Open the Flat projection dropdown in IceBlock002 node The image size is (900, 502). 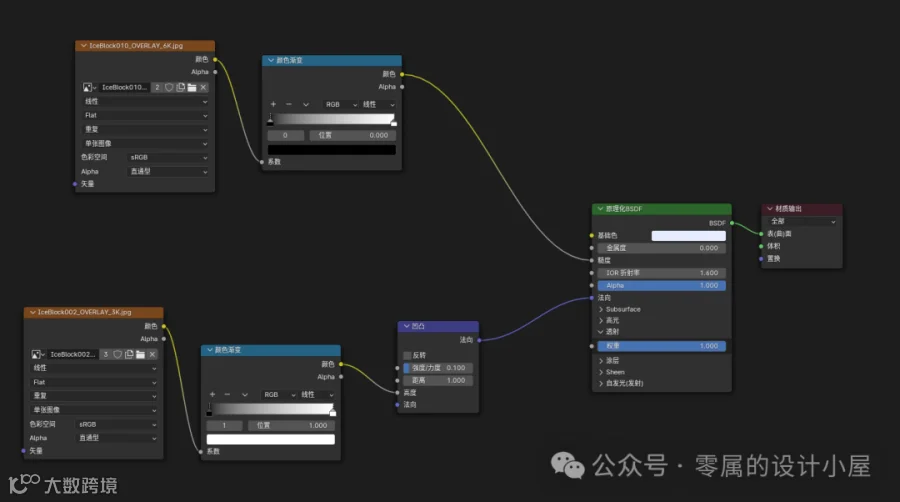(94, 382)
